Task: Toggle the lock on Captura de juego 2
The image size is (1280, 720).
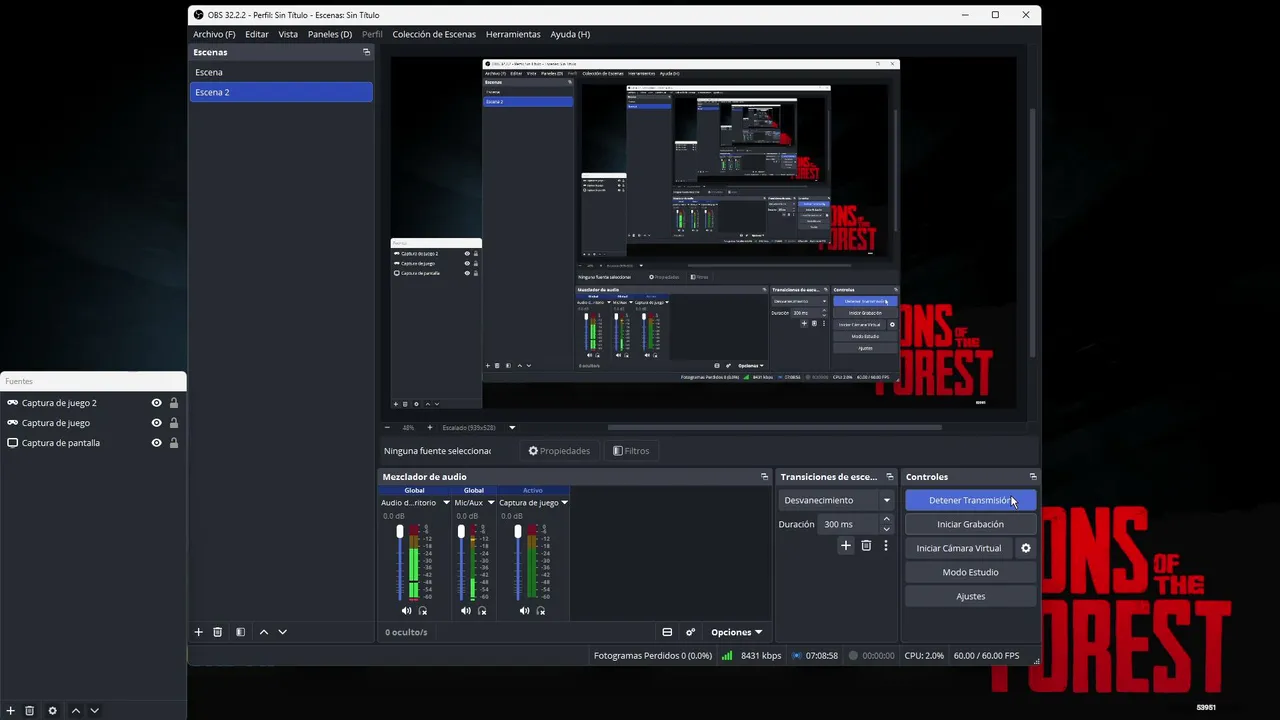Action: tap(174, 403)
